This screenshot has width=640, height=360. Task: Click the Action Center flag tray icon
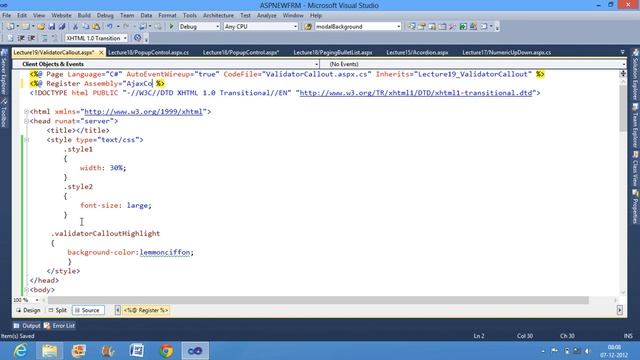[554, 351]
